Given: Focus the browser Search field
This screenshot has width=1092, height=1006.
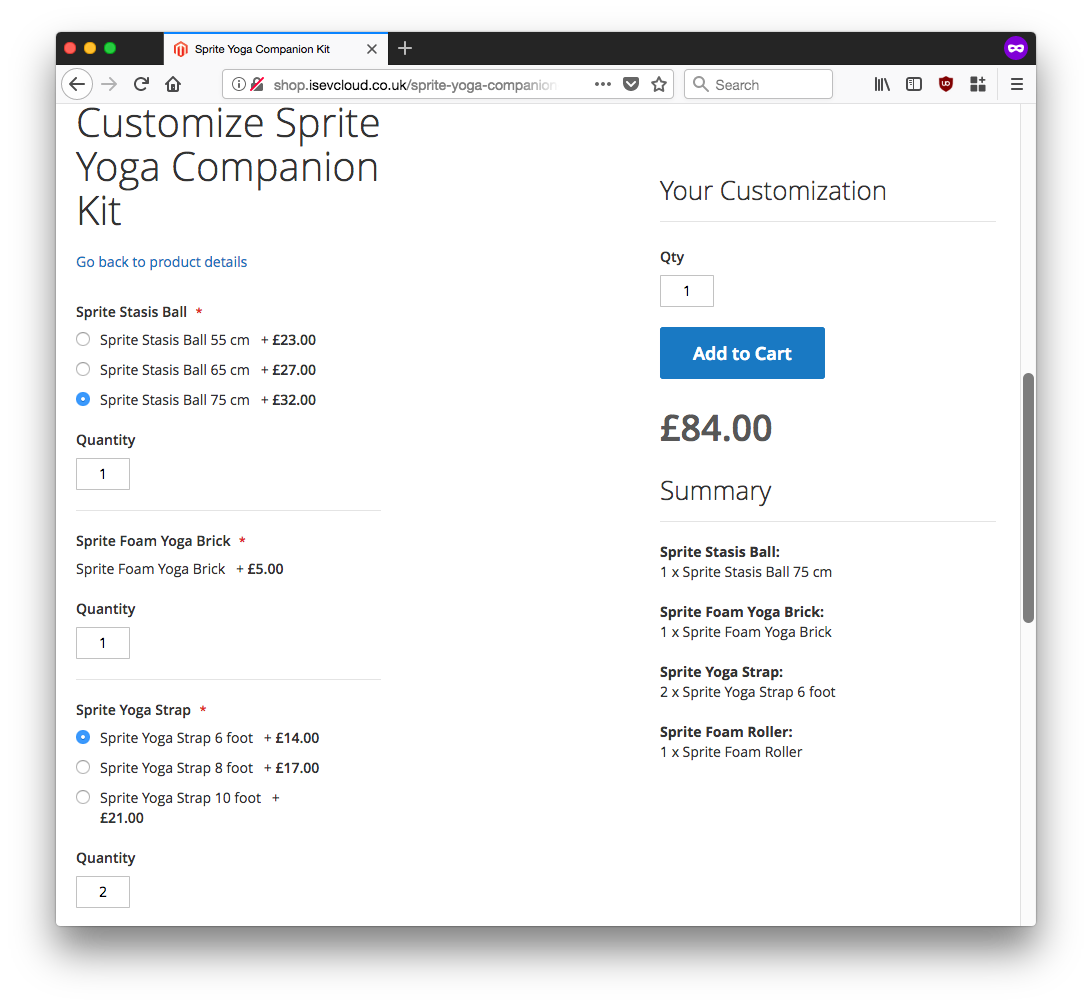Looking at the screenshot, I should point(758,85).
